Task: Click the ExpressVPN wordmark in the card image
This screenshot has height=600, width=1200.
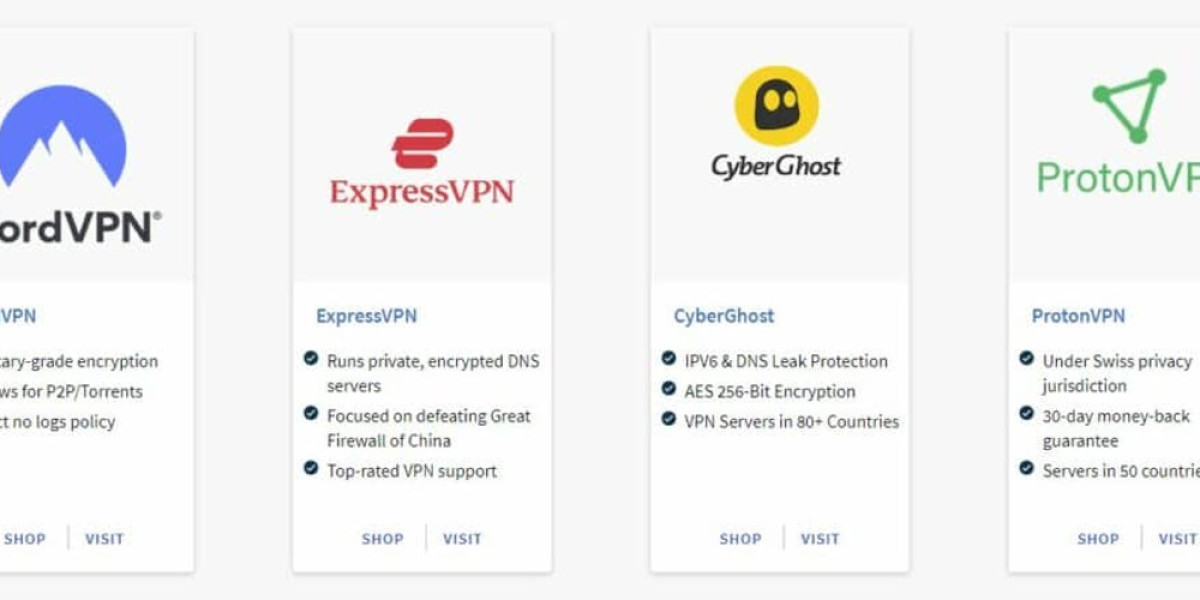Action: (422, 191)
